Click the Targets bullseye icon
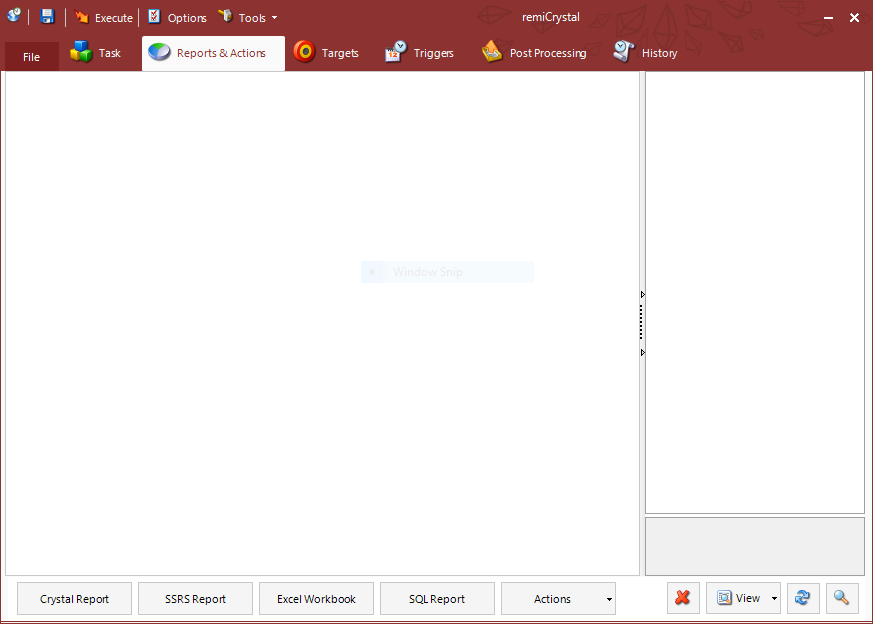Screen dimensions: 873x624 305,52
